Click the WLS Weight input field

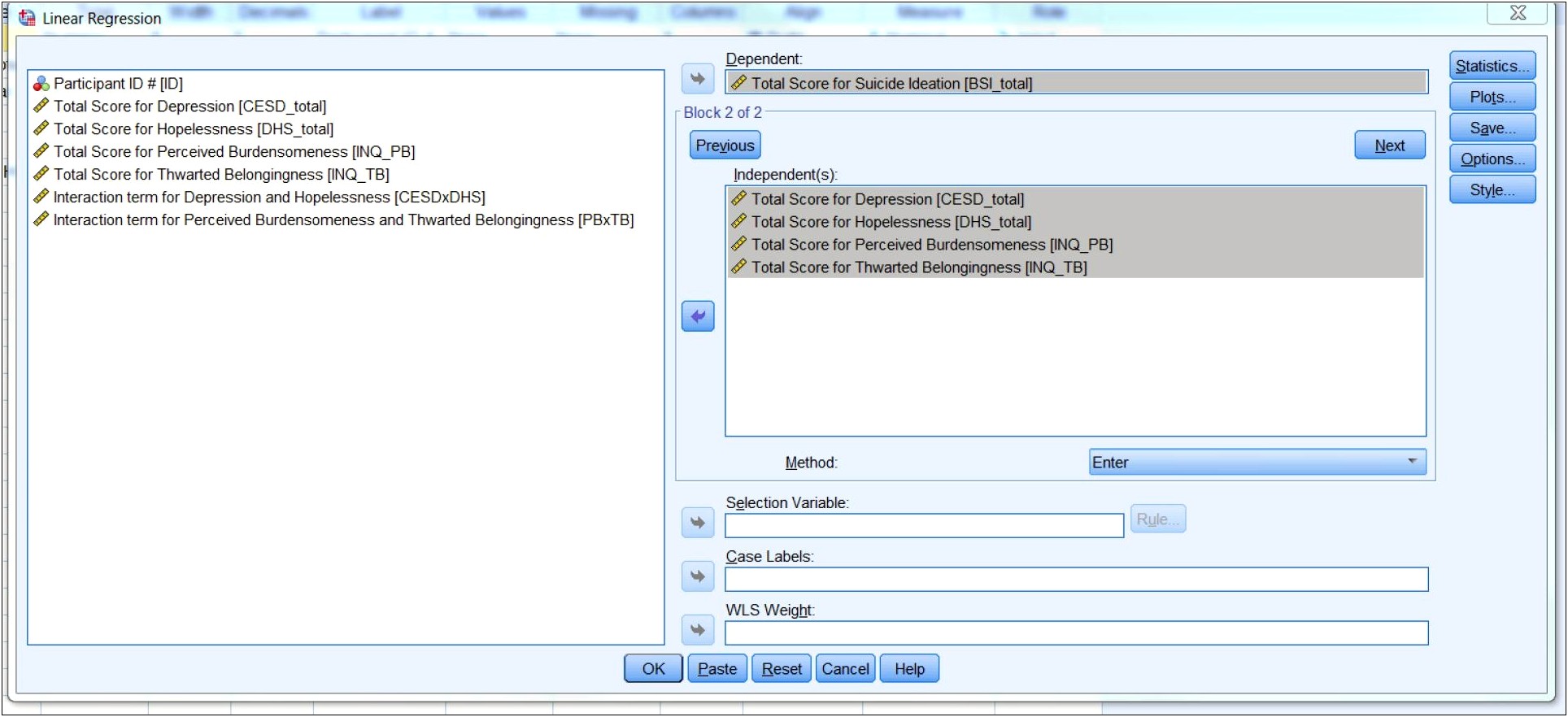pos(1076,632)
